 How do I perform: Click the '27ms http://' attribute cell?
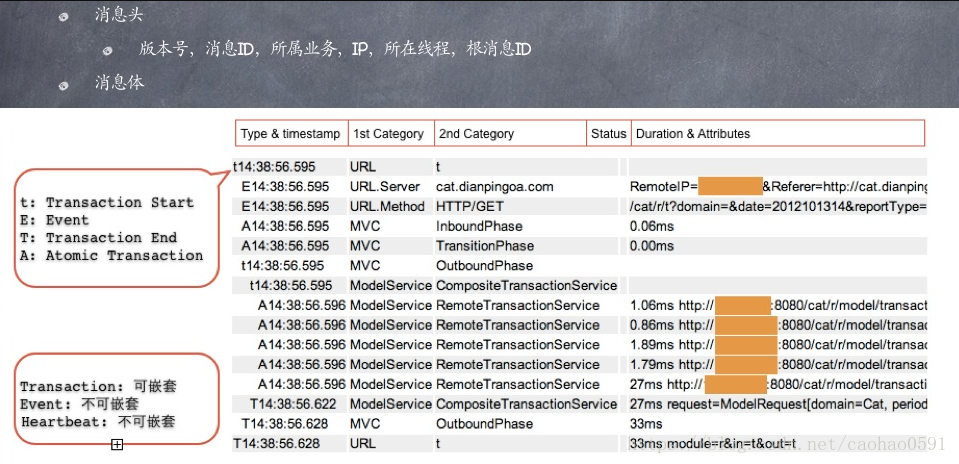tap(779, 384)
